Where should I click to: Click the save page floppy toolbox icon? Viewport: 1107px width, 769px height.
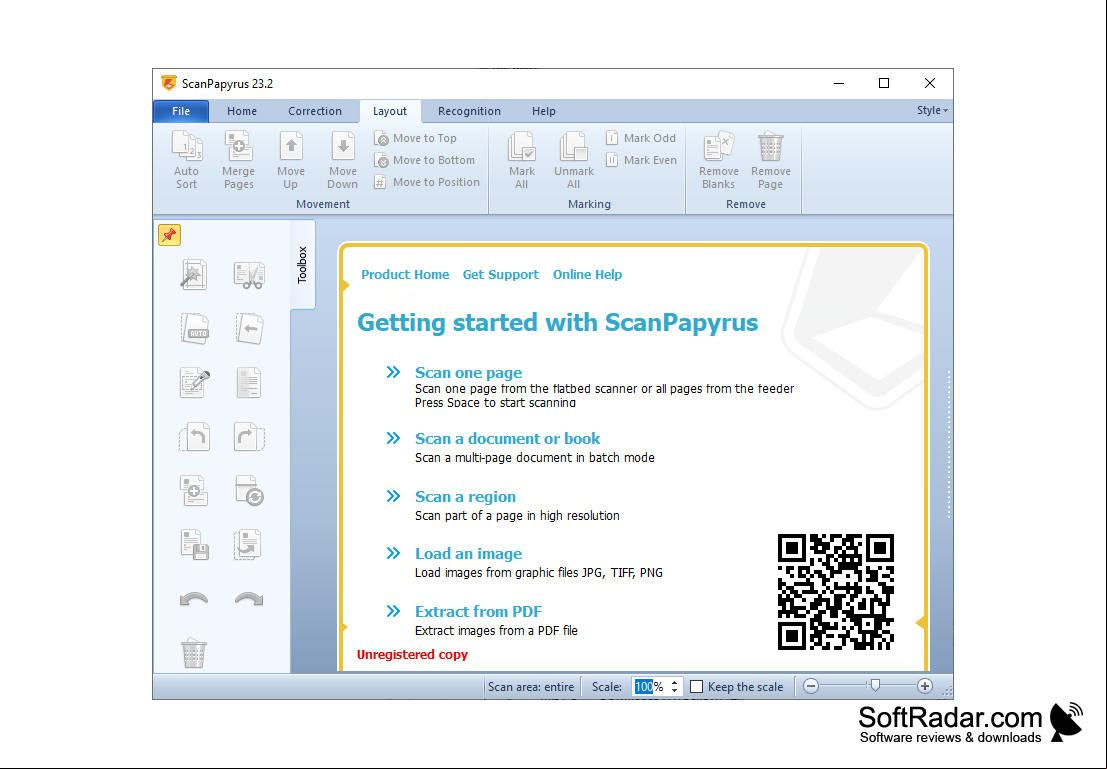coord(194,545)
